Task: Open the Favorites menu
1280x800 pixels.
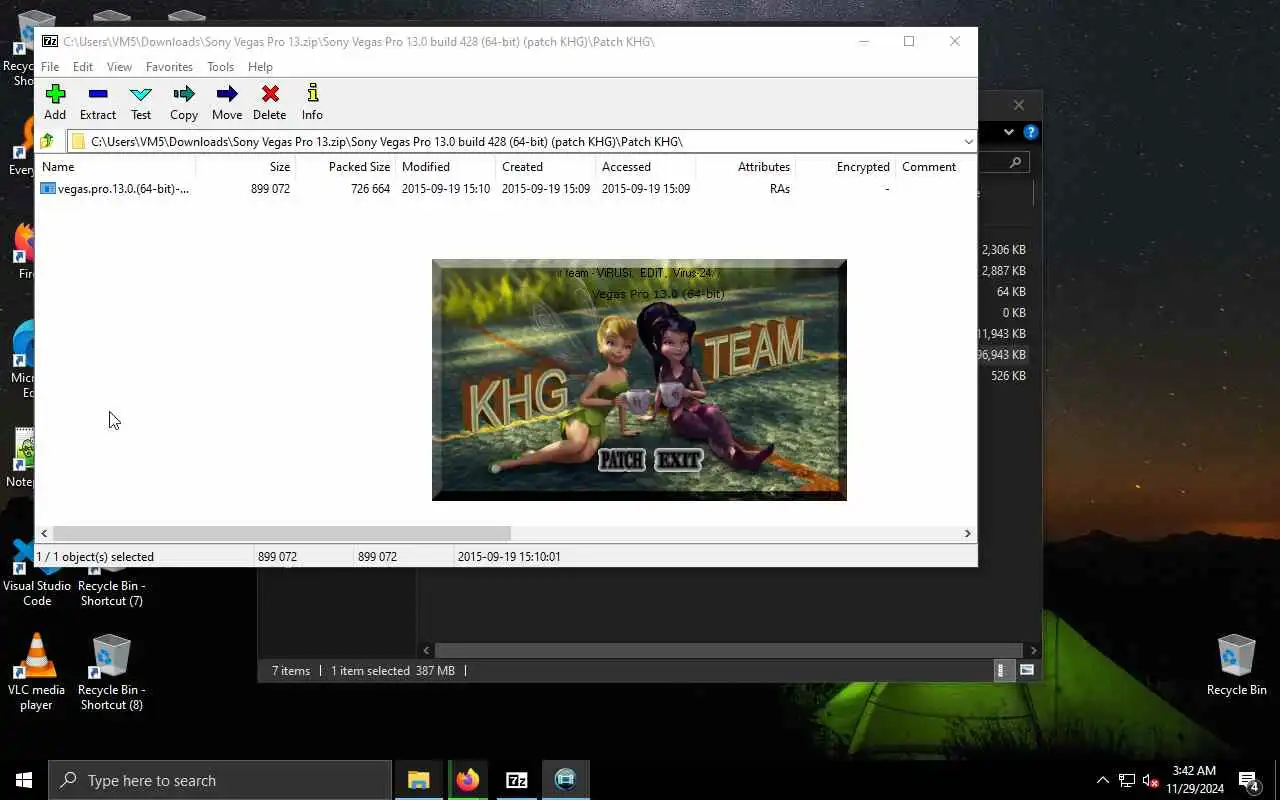Action: pyautogui.click(x=169, y=67)
